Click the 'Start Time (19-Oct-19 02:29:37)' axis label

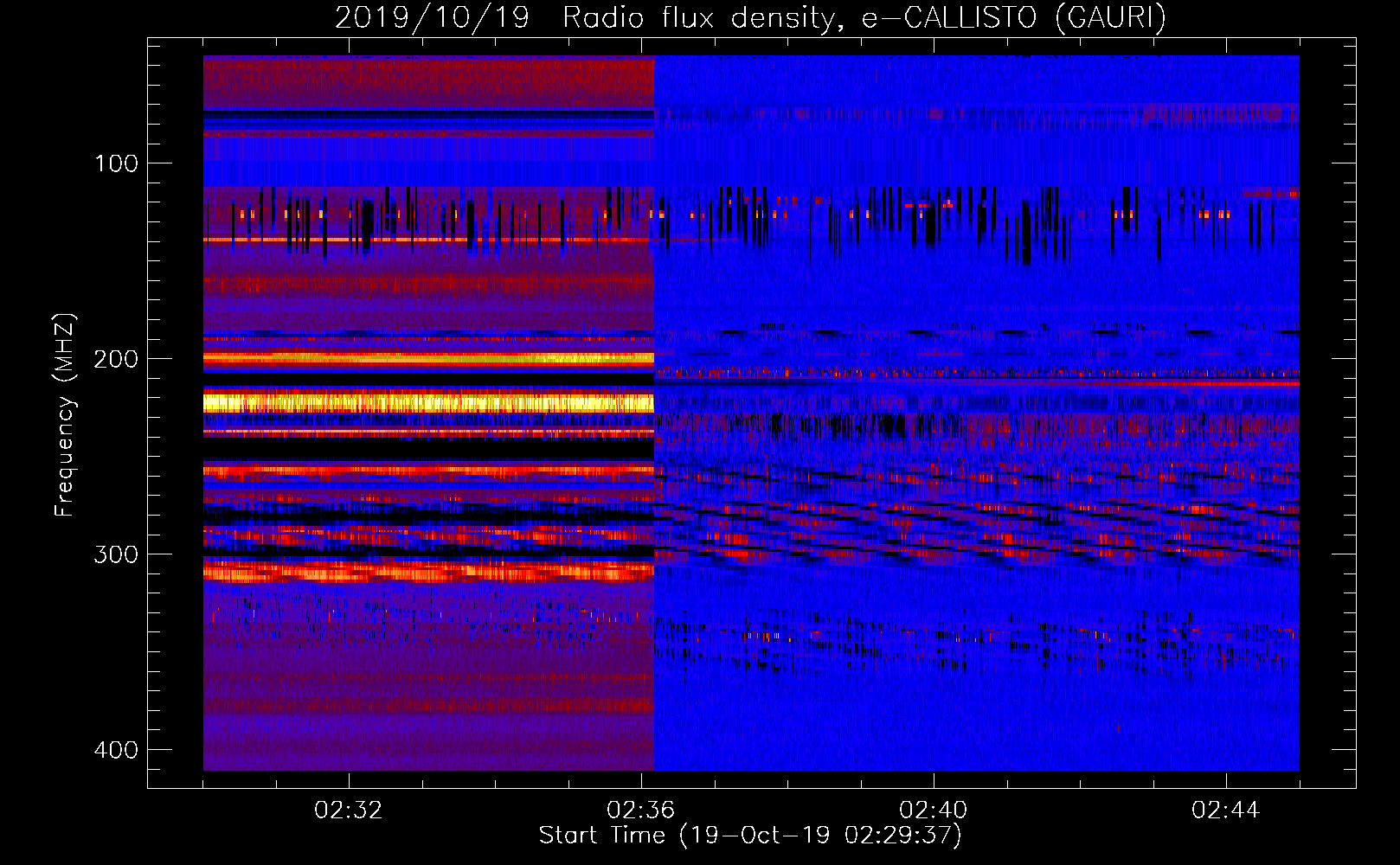point(750,836)
